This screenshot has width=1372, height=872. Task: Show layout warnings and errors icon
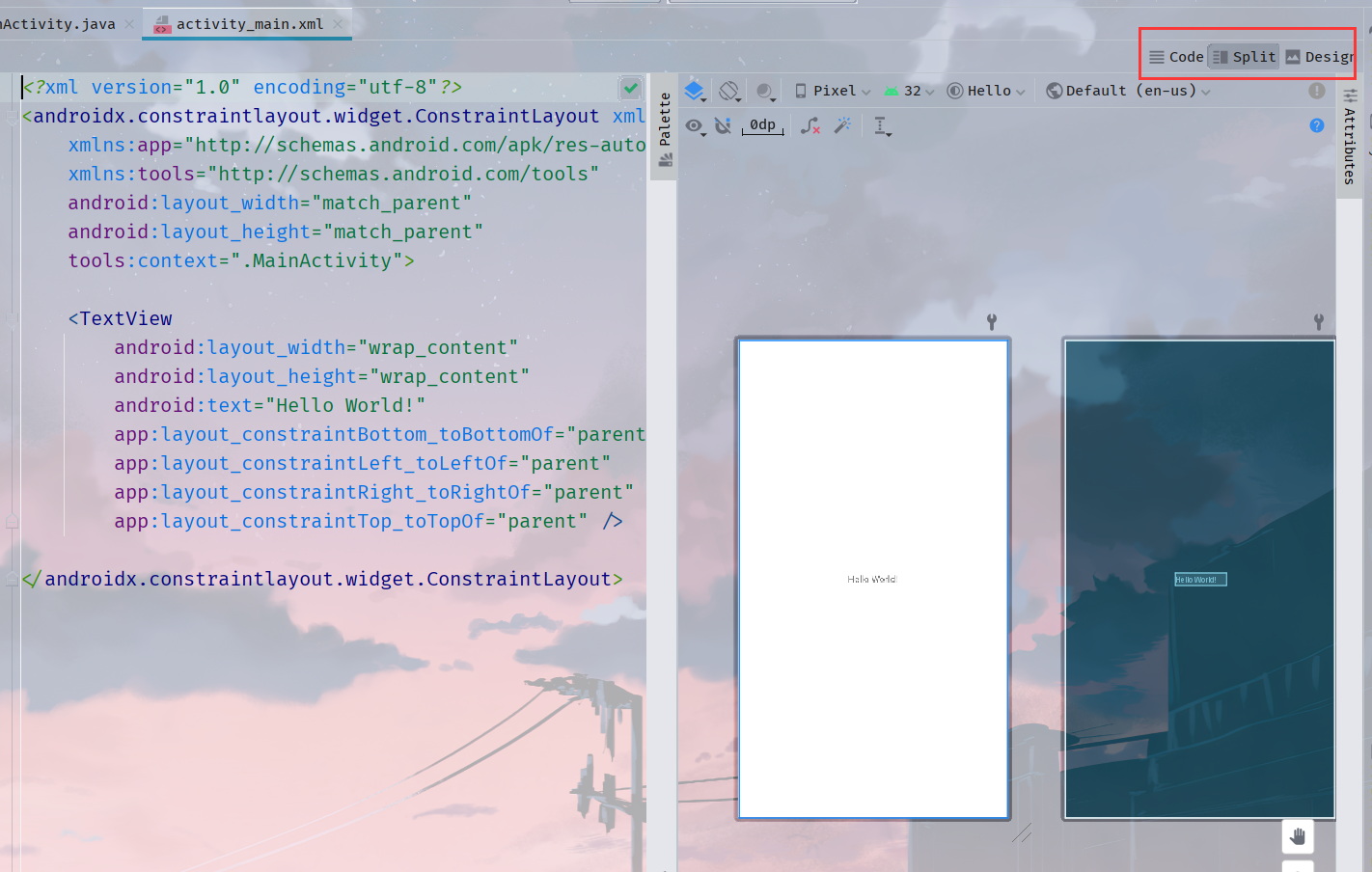[1316, 90]
